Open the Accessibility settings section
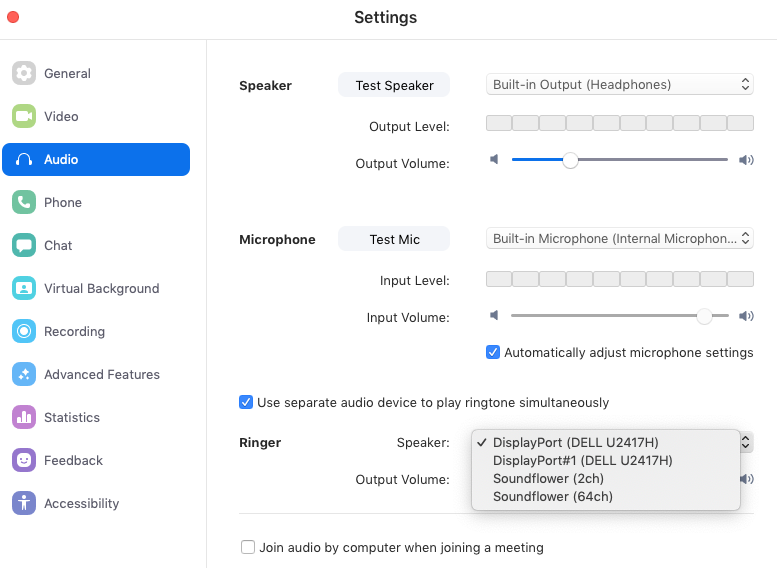 pos(81,504)
